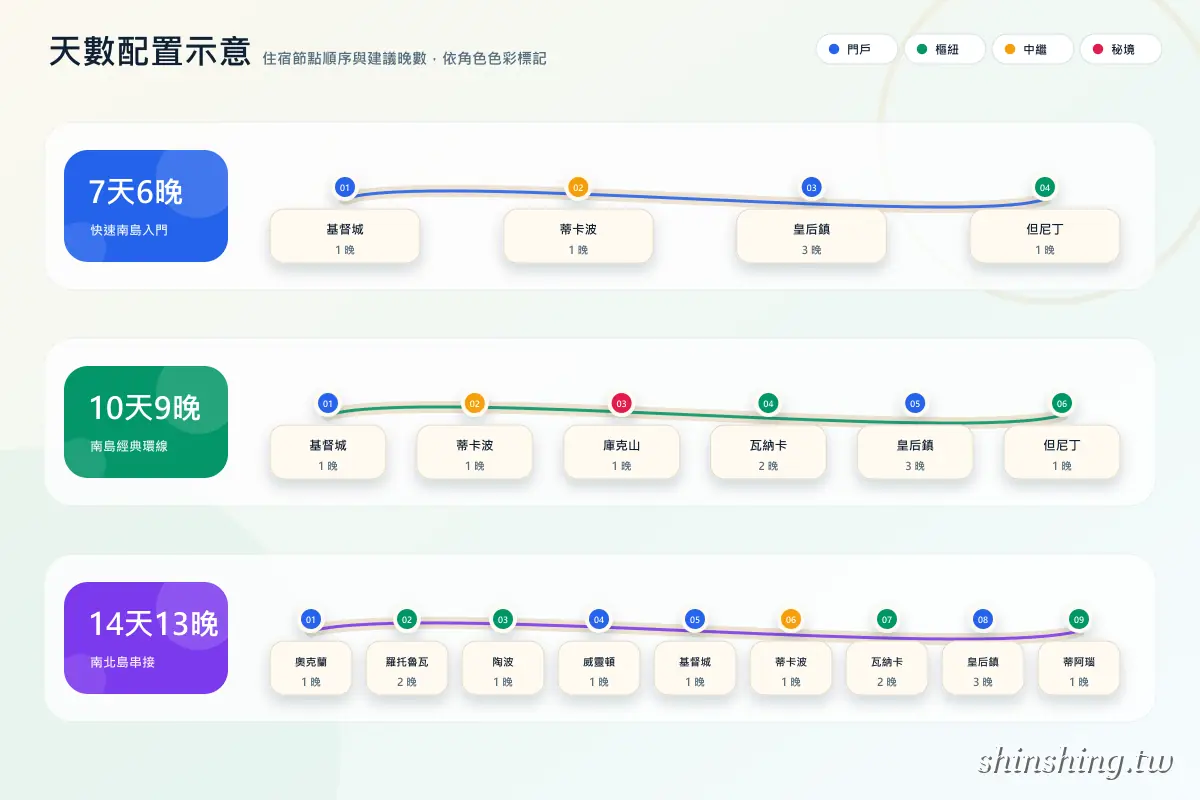
Task: Select 蒂卡波 stop card in 14天13晚 row
Action: tap(791, 668)
